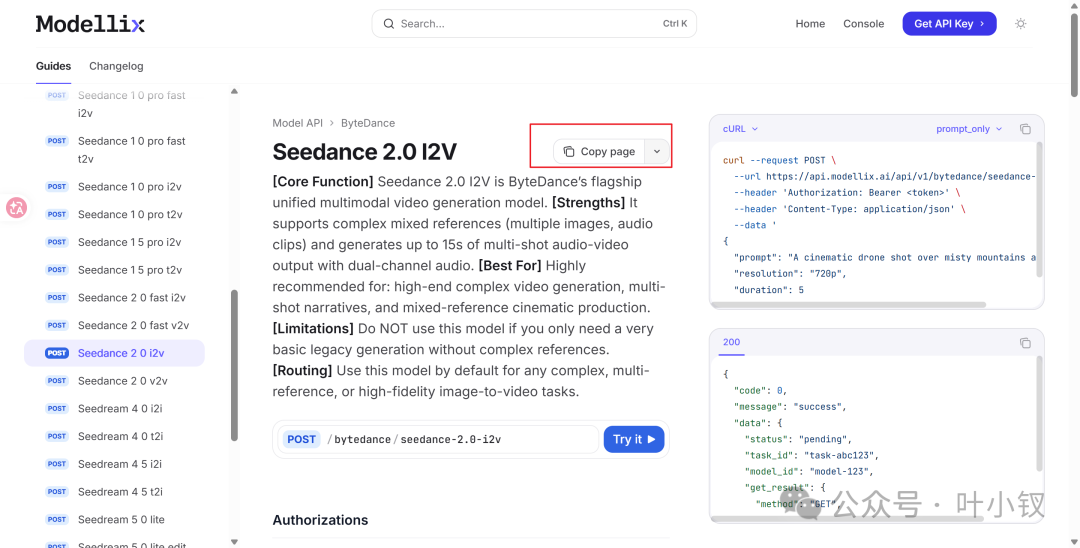This screenshot has height=548, width=1080.
Task: Click the Copy page button
Action: 599,151
